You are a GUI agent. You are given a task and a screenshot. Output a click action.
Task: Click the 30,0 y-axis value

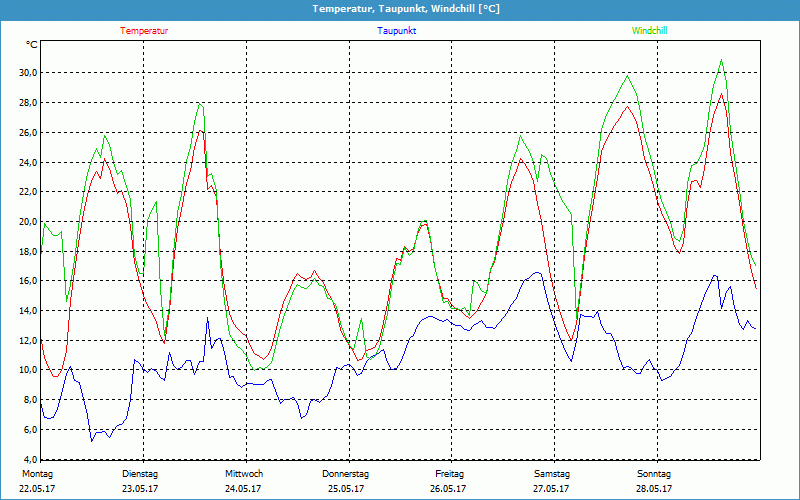click(x=29, y=72)
